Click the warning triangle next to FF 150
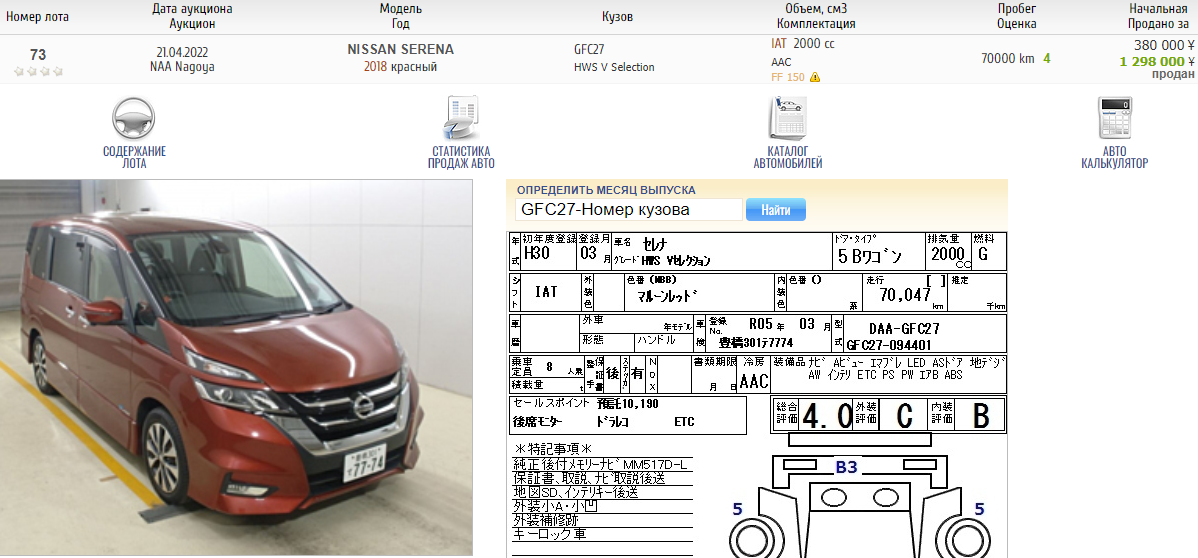 814,77
